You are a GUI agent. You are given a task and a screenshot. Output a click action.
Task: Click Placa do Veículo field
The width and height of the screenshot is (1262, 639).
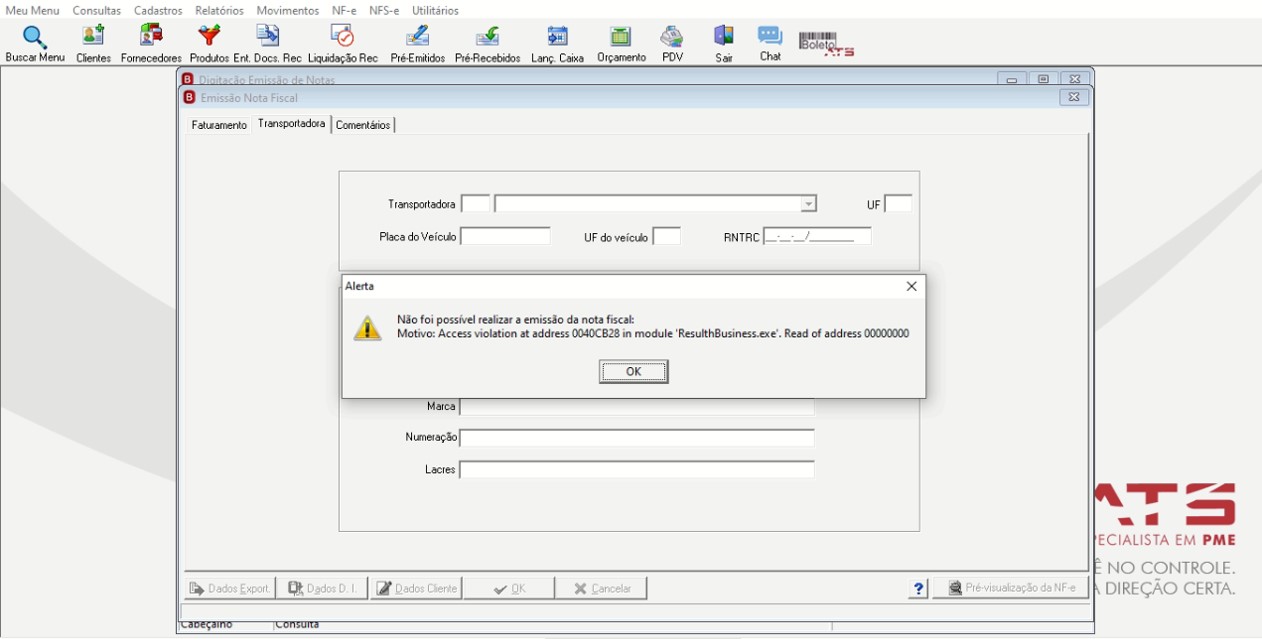click(505, 236)
